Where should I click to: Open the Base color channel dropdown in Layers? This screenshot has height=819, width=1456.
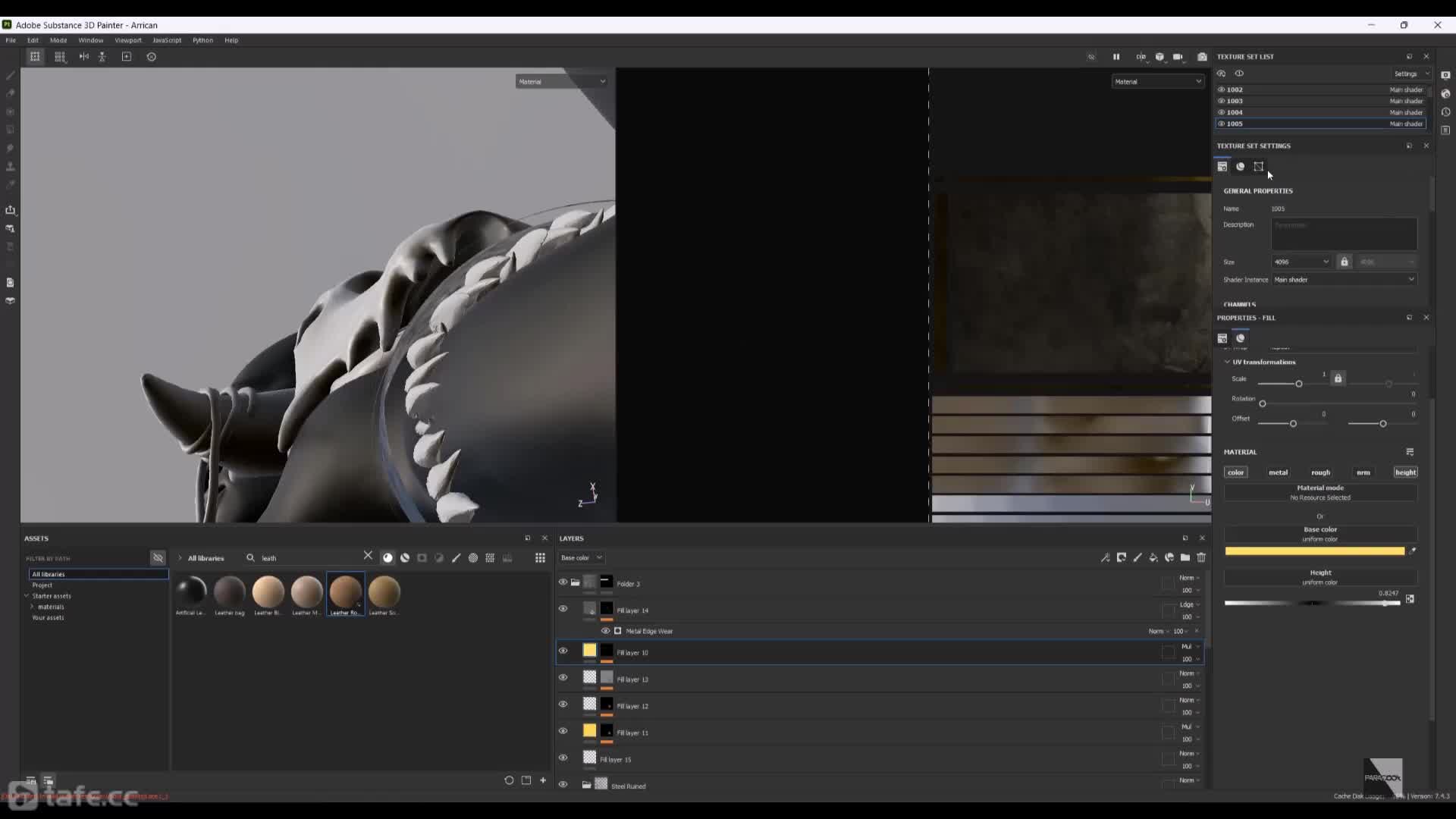tap(581, 558)
